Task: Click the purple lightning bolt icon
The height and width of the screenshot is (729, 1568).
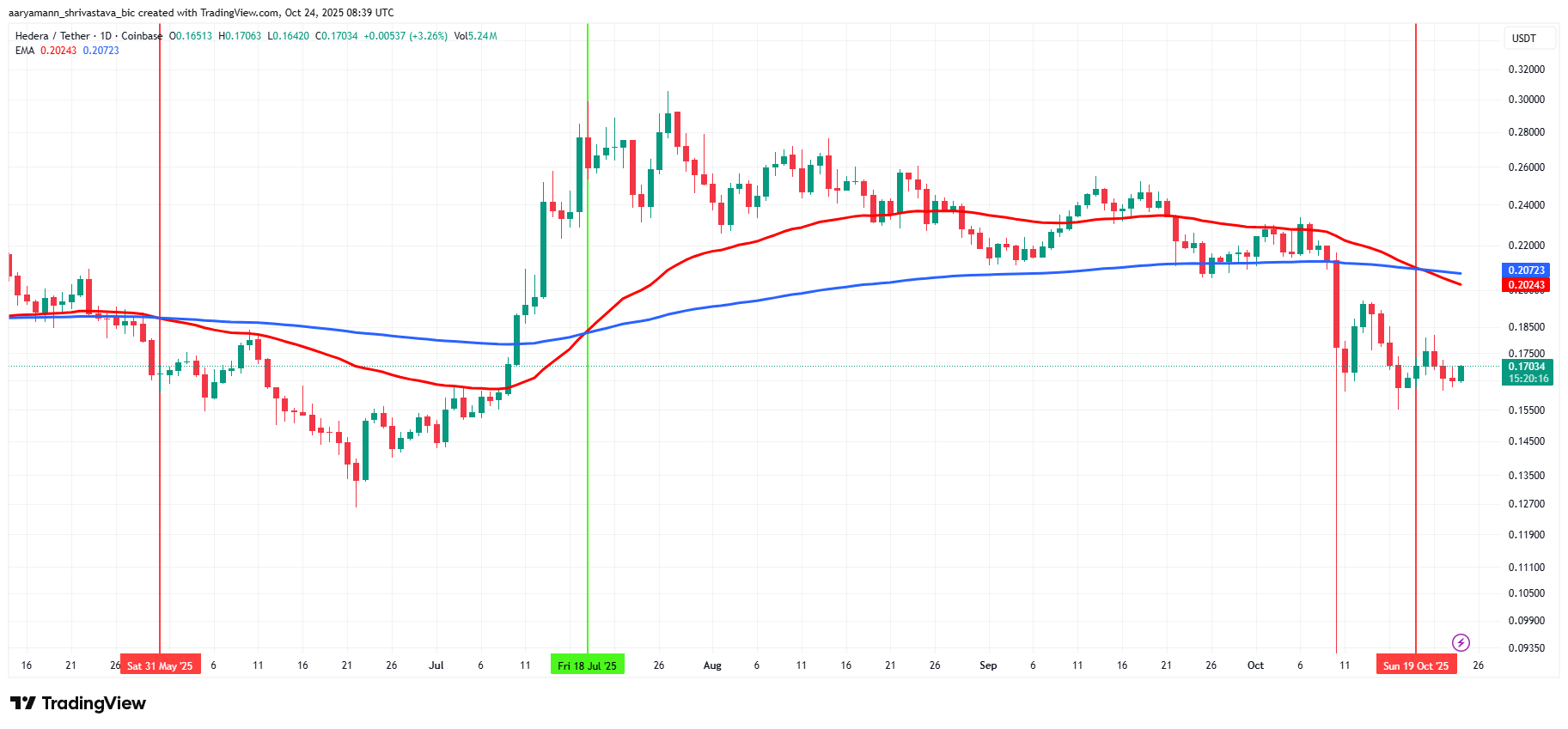Action: (x=1461, y=642)
